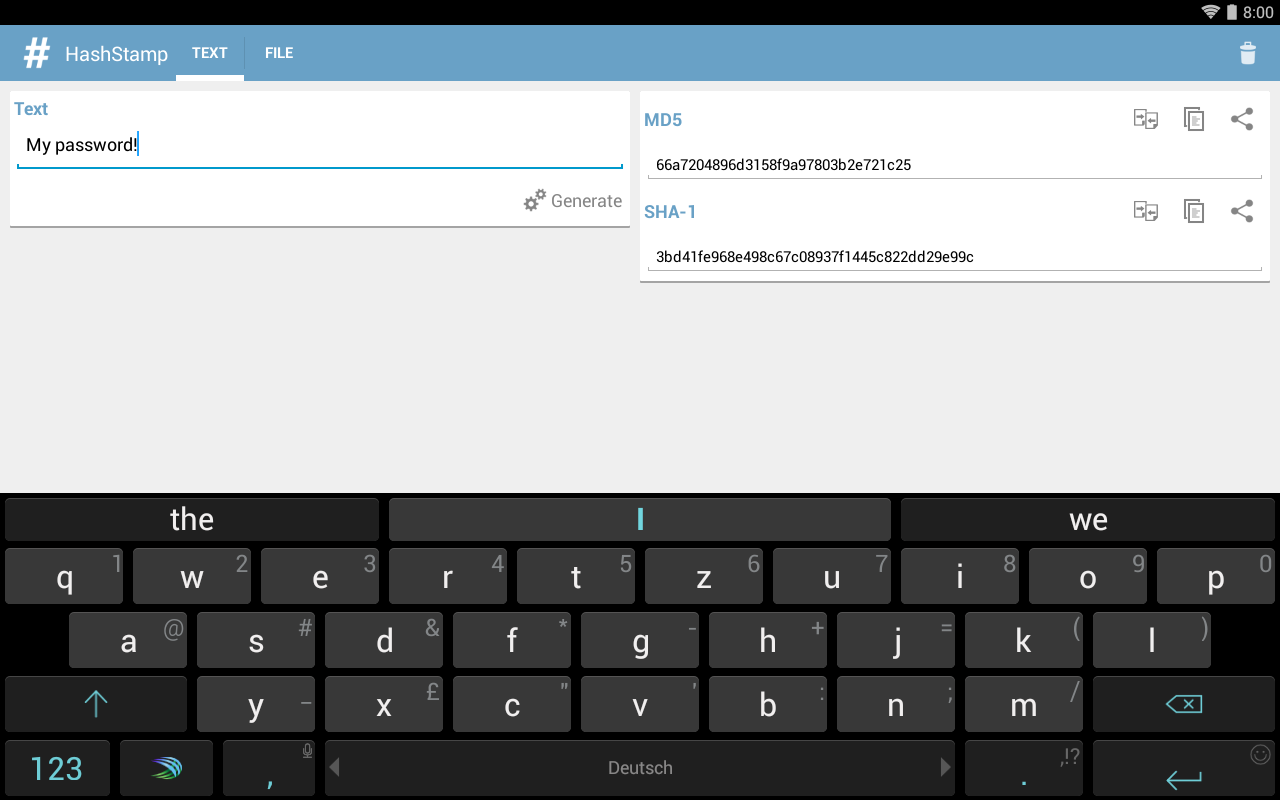Screen dimensions: 1280x800
Task: Focus the Text input field
Action: click(320, 146)
